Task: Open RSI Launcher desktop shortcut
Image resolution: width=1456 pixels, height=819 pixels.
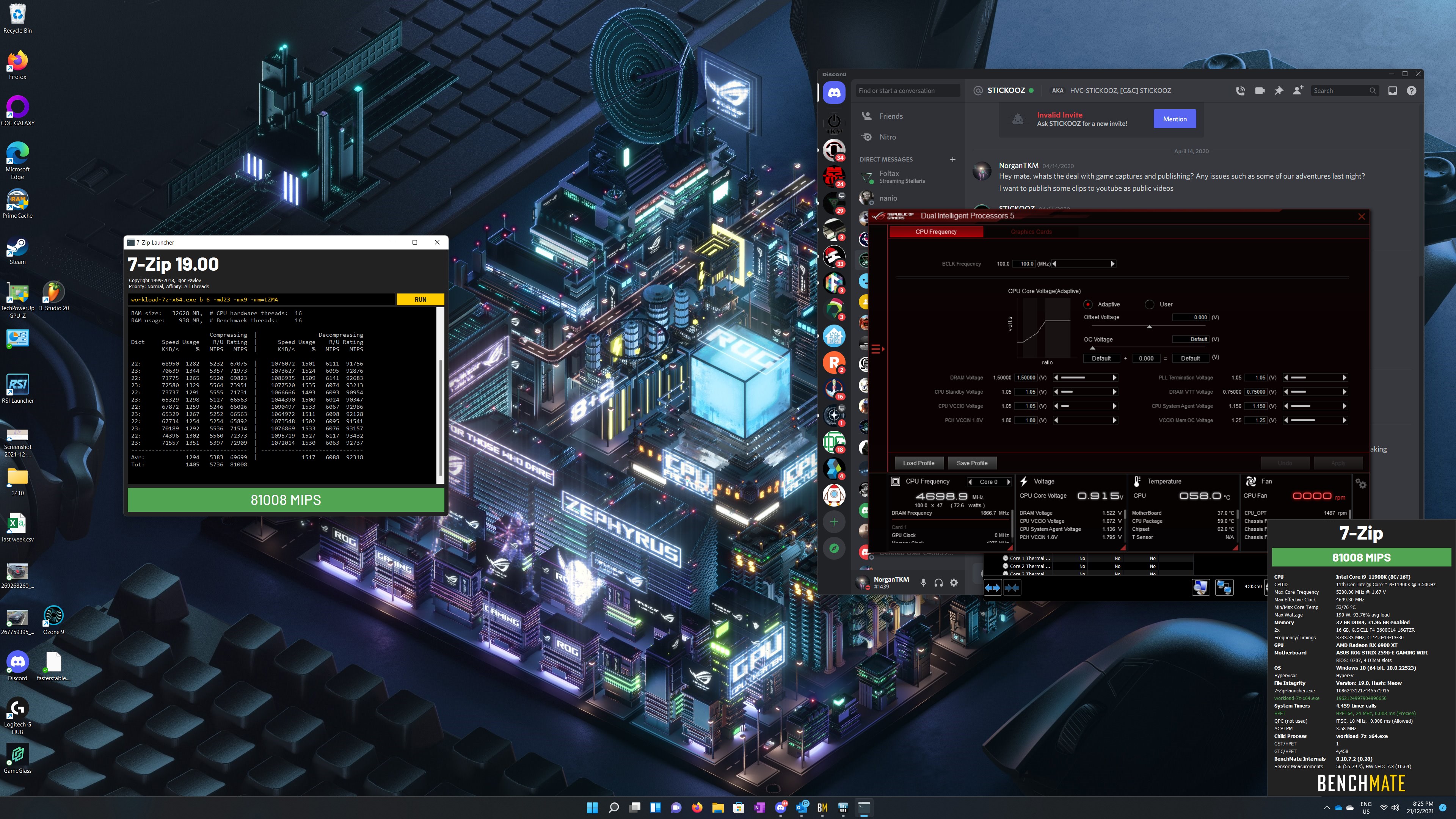Action: (x=17, y=389)
